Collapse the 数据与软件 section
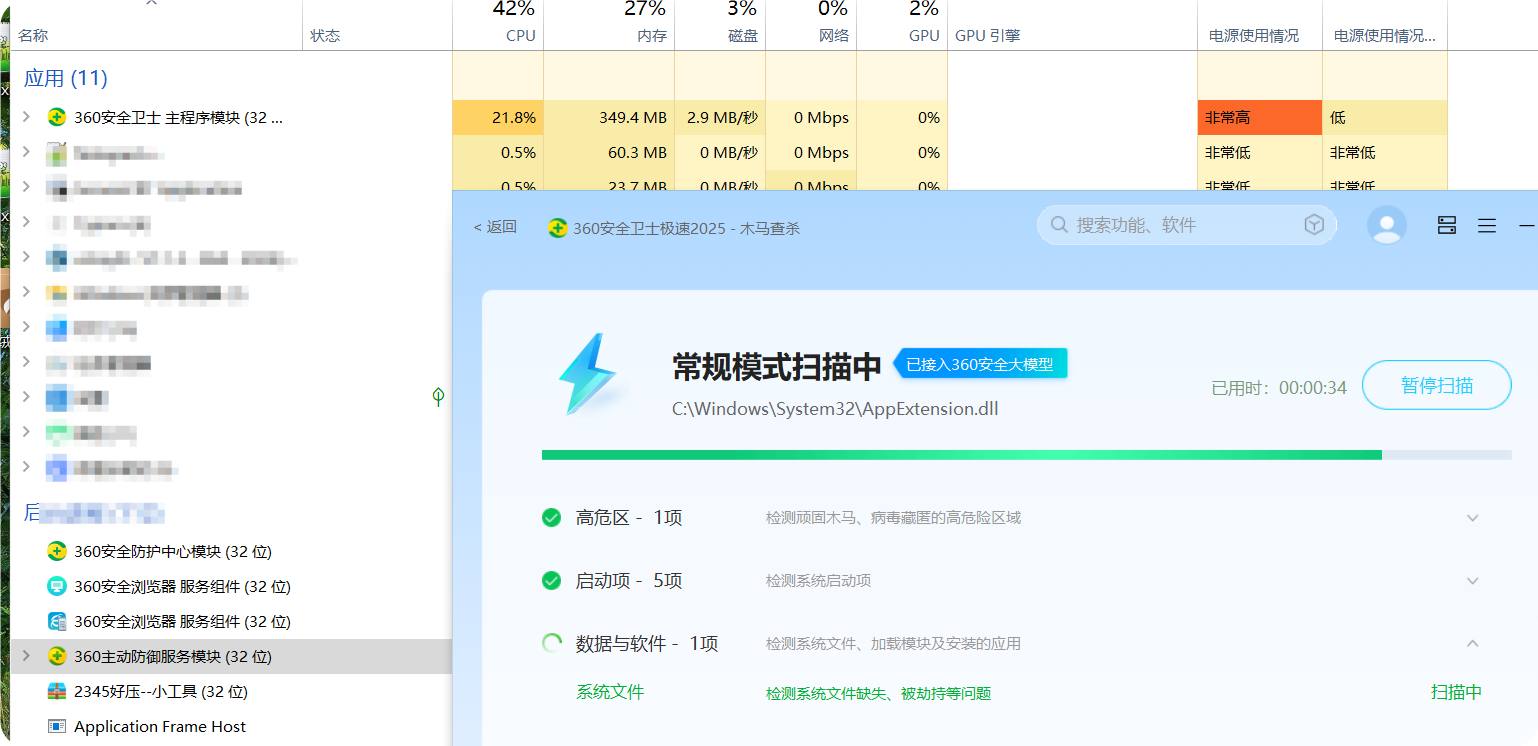This screenshot has width=1538, height=746. click(1471, 643)
